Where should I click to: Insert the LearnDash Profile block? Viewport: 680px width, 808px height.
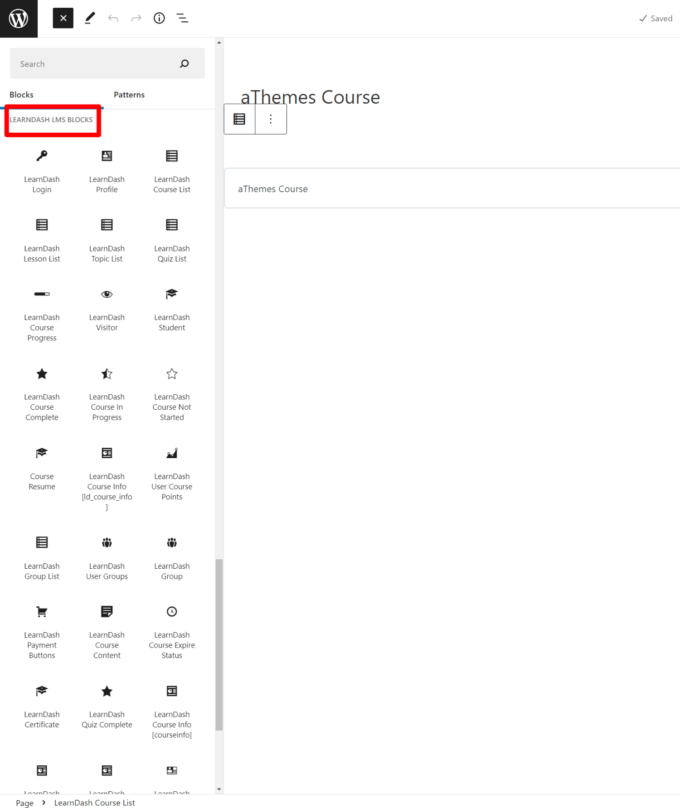point(107,172)
